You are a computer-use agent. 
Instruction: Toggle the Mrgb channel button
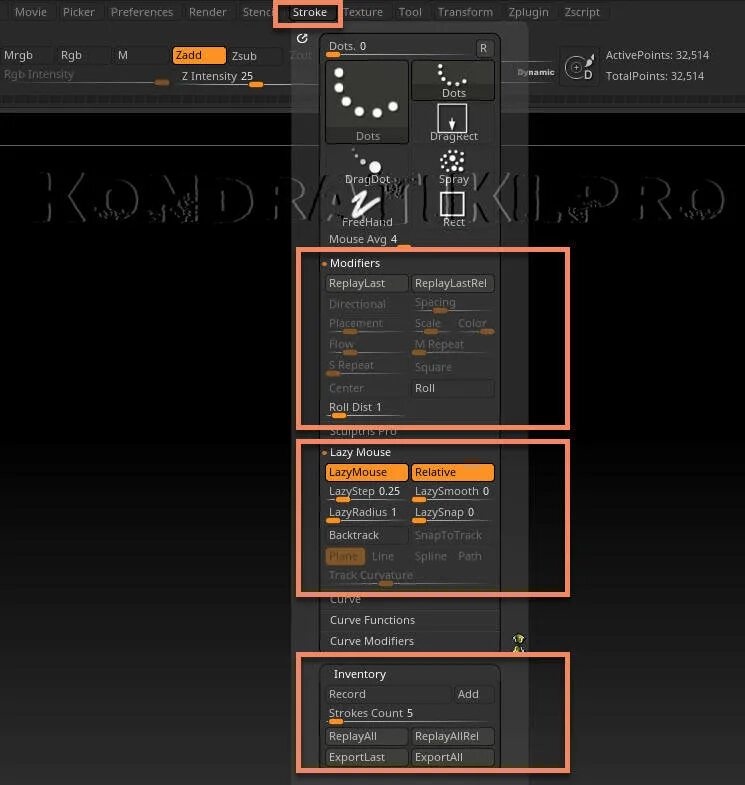click(25, 55)
